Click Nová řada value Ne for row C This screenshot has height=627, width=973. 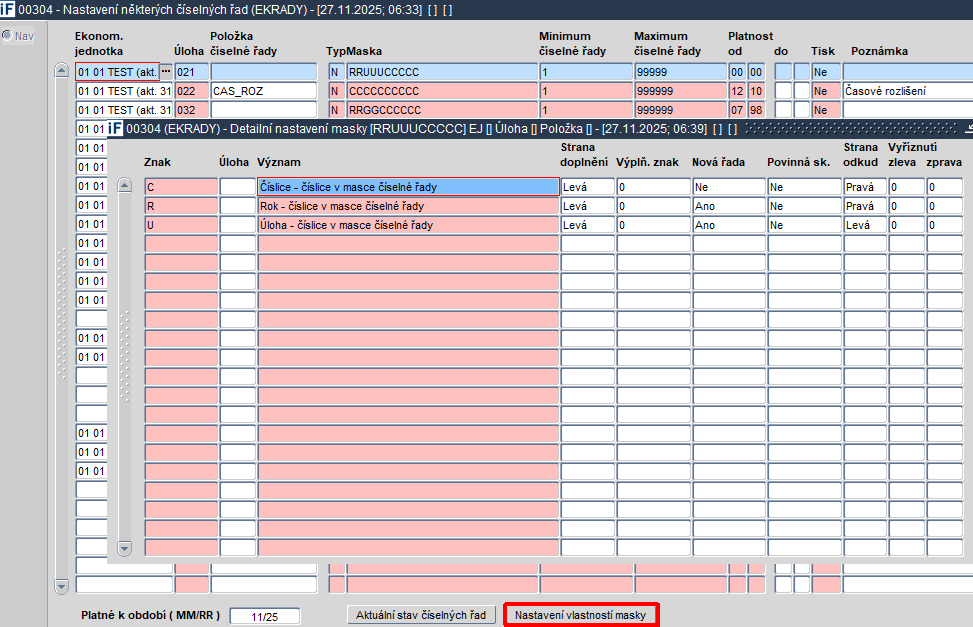point(728,187)
